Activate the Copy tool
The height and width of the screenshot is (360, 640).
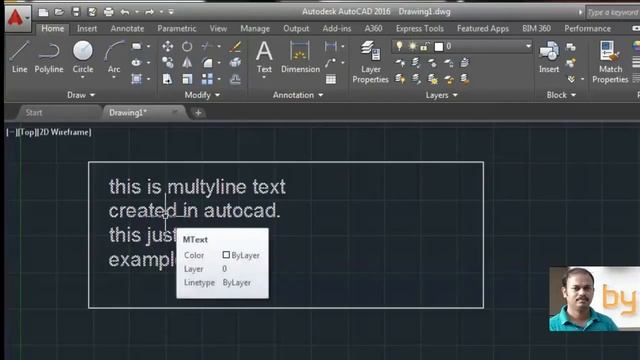coord(167,62)
